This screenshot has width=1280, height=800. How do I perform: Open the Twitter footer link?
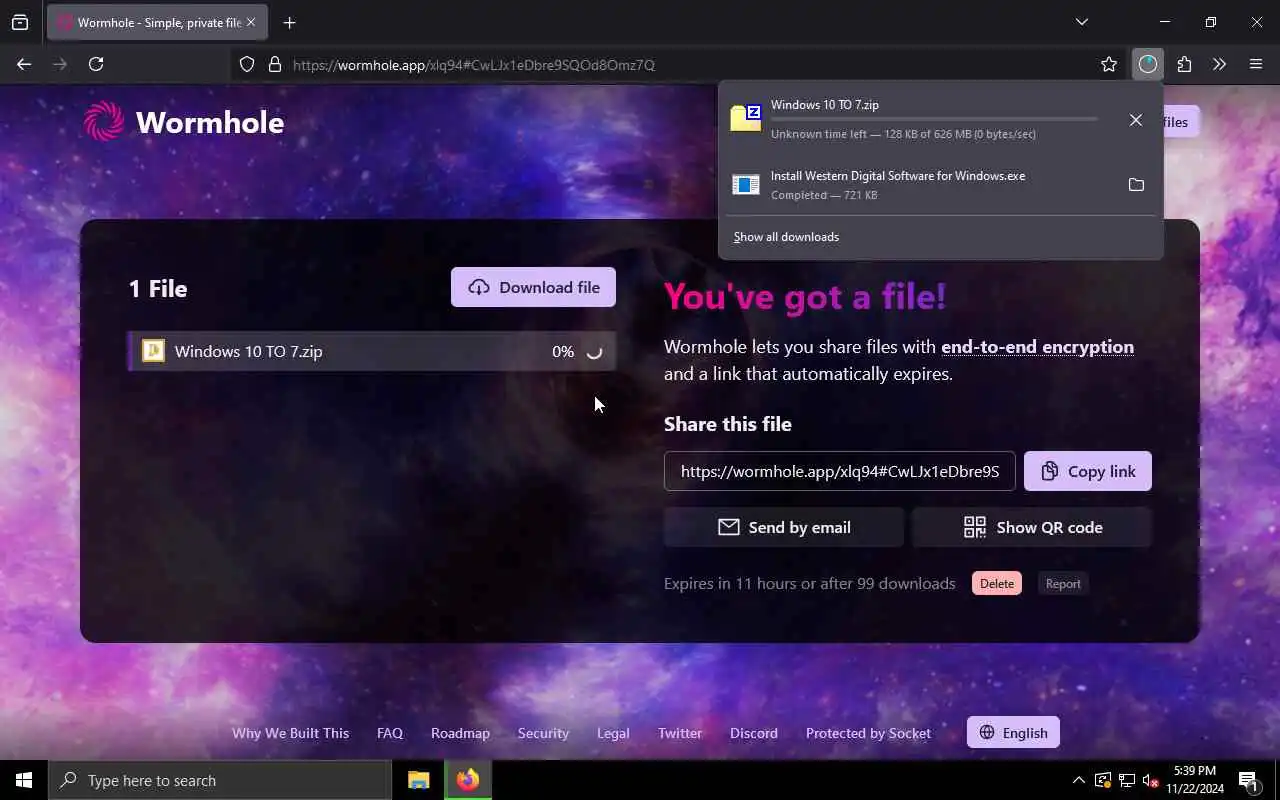click(x=680, y=733)
